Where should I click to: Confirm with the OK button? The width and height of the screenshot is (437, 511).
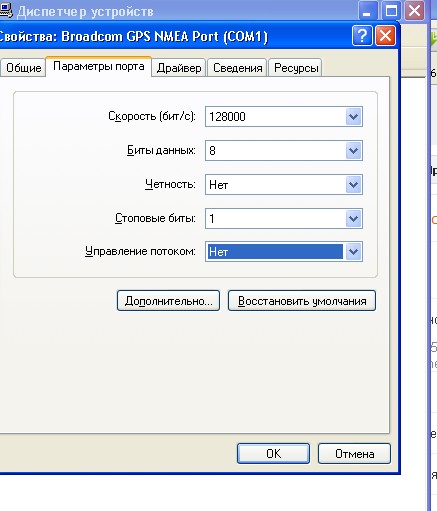coord(273,453)
